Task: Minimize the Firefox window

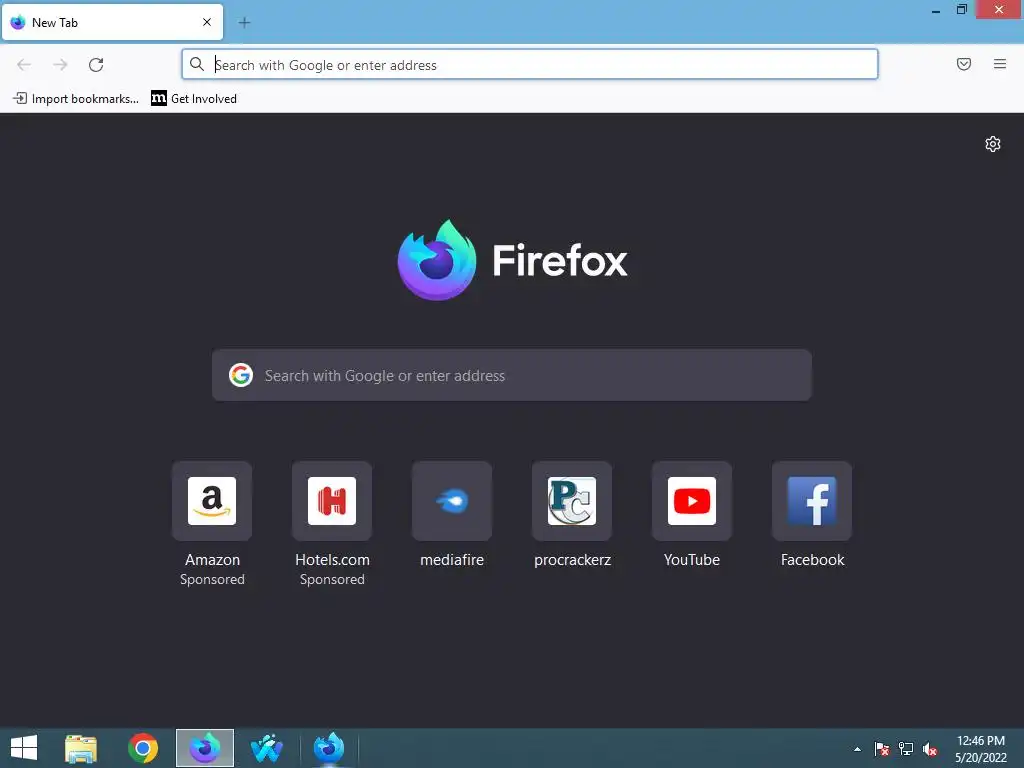Action: tap(936, 10)
